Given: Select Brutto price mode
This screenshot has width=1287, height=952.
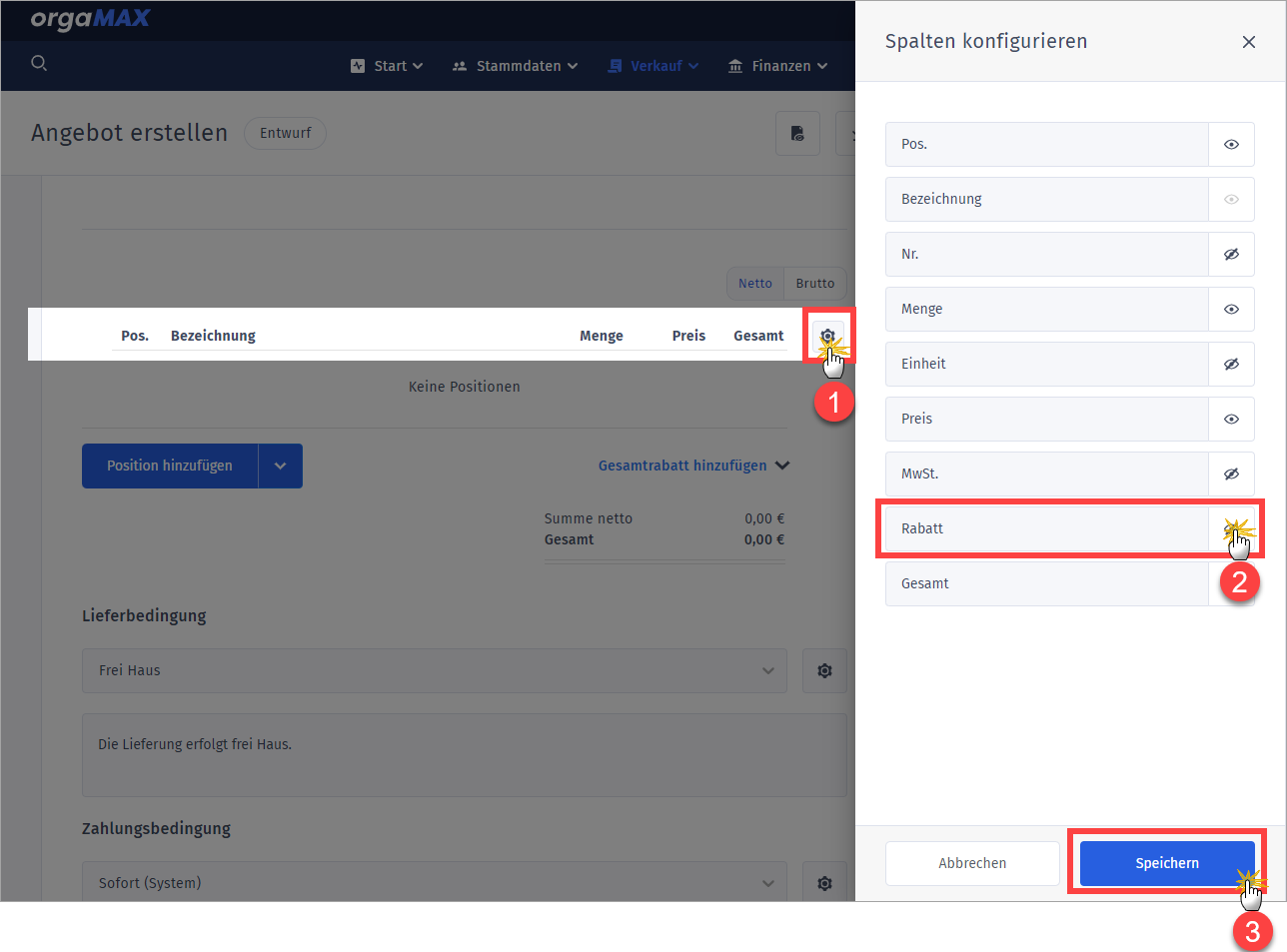Looking at the screenshot, I should pyautogui.click(x=815, y=284).
